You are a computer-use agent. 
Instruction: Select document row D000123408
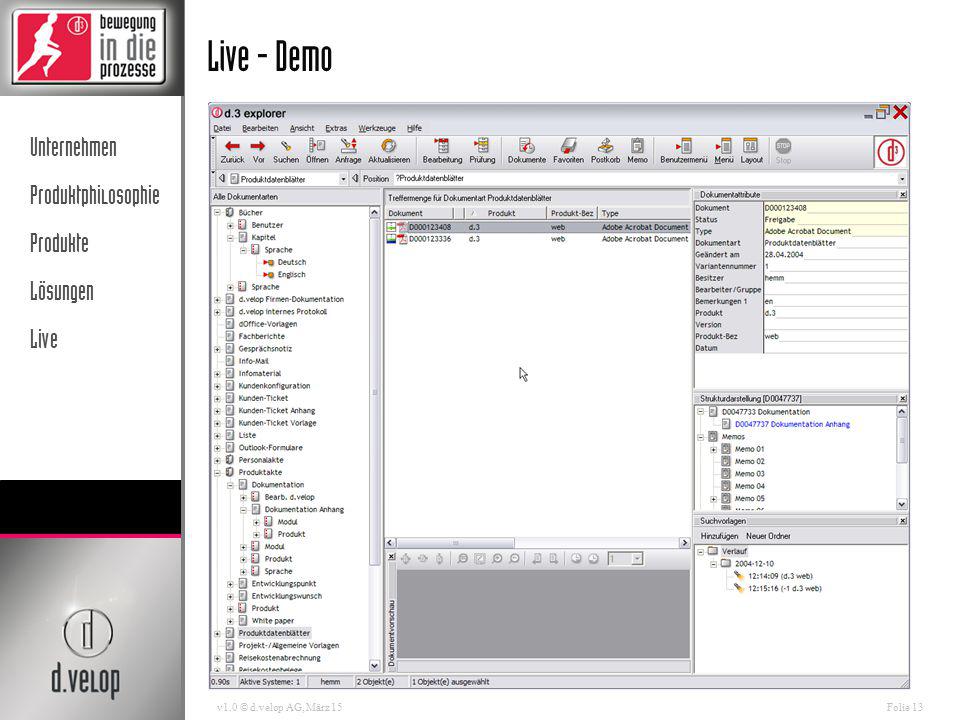538,227
